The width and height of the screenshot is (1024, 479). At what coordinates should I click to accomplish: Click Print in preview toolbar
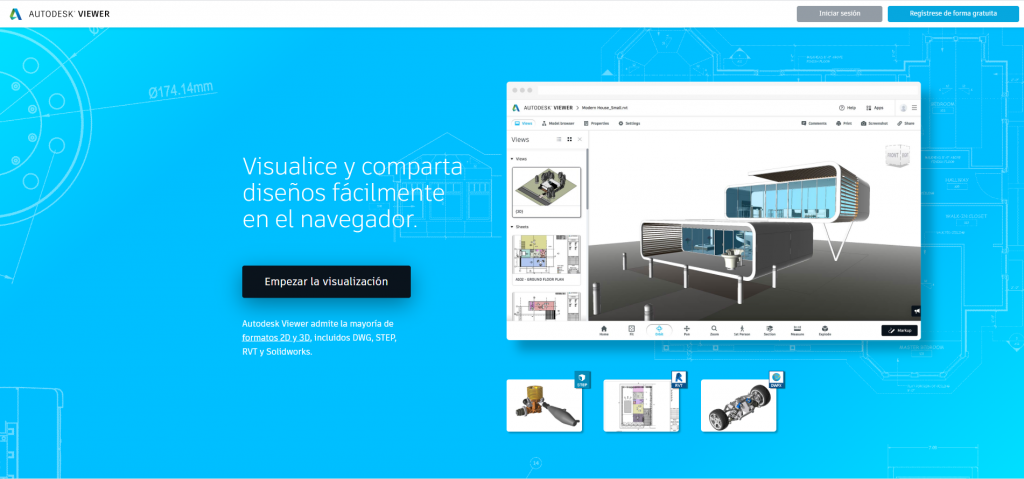(844, 123)
